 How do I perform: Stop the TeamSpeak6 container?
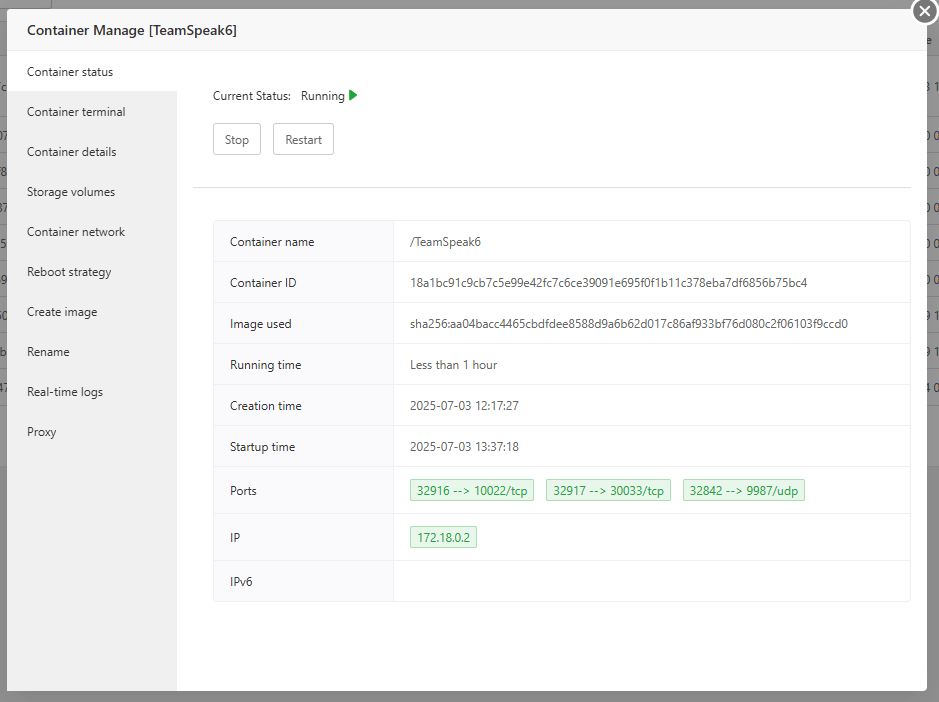[x=237, y=139]
